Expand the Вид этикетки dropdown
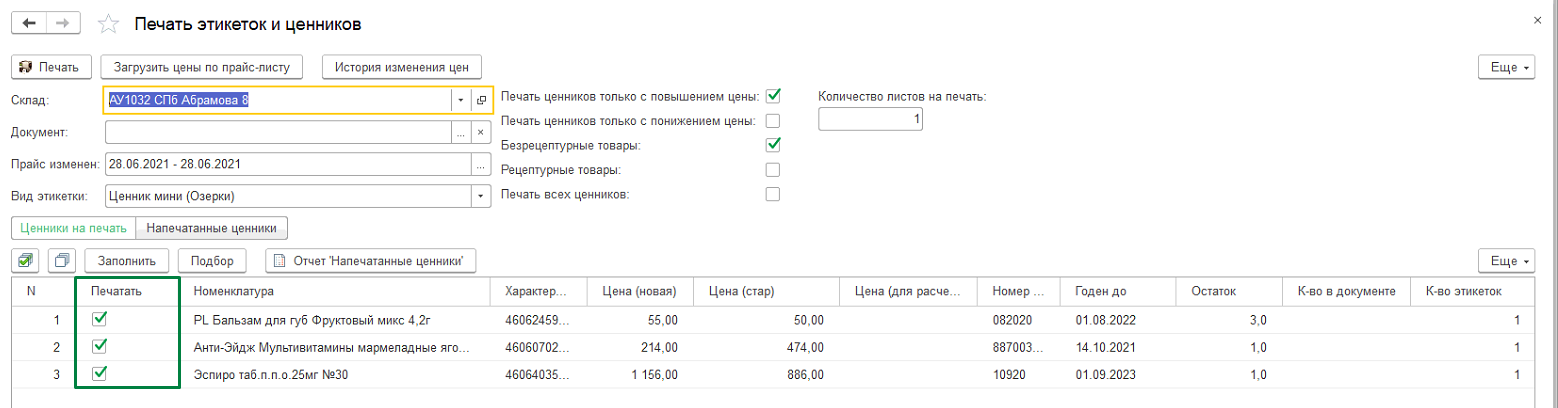The height and width of the screenshot is (408, 1558). 481,196
